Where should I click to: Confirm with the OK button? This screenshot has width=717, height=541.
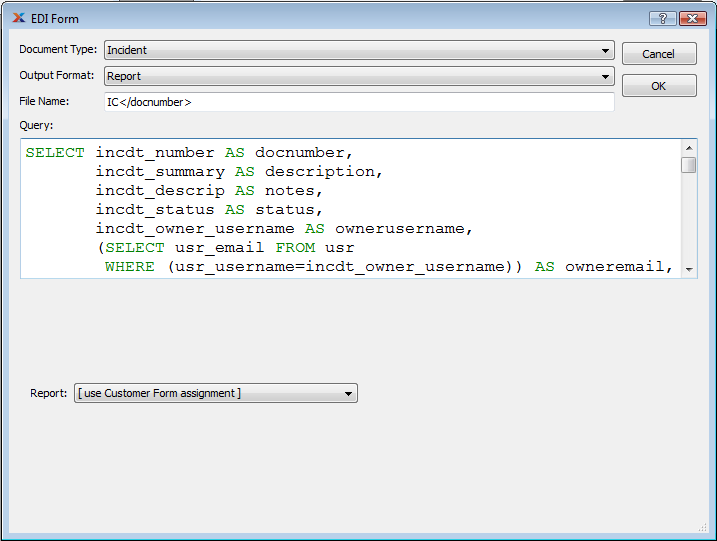(658, 86)
